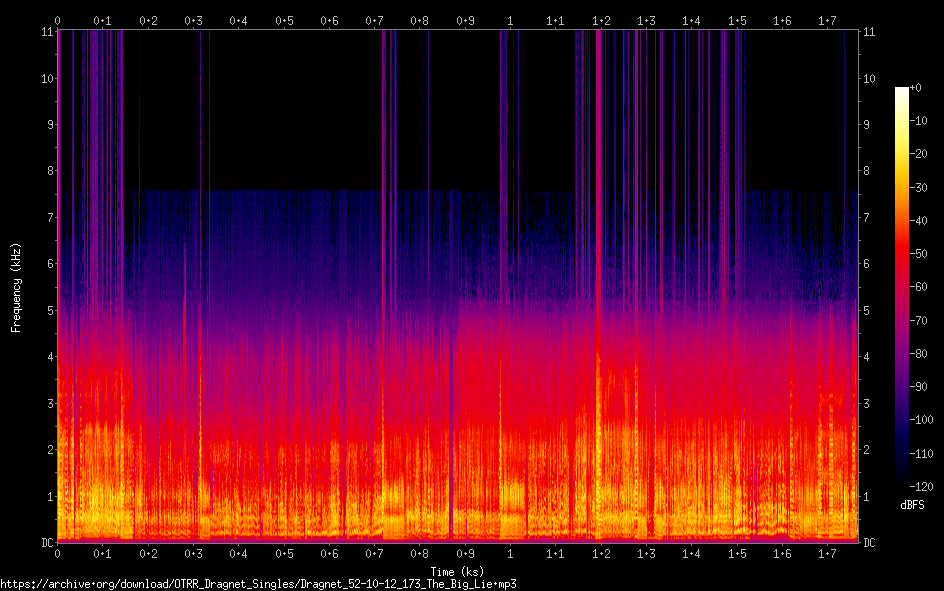Click the 'Frequency (kHz)' axis label
944x591 pixels.
click(16, 287)
